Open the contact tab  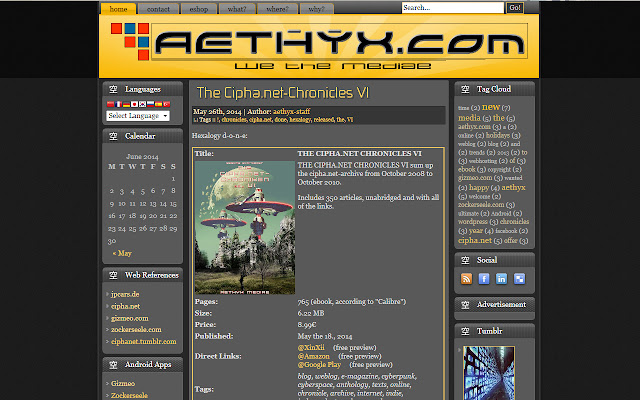coord(158,9)
